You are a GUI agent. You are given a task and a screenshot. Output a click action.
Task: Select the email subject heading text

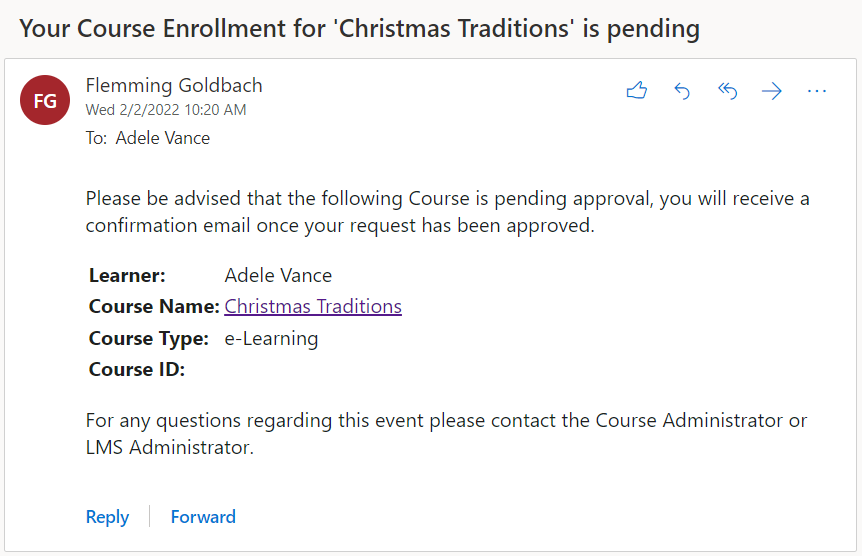[360, 29]
